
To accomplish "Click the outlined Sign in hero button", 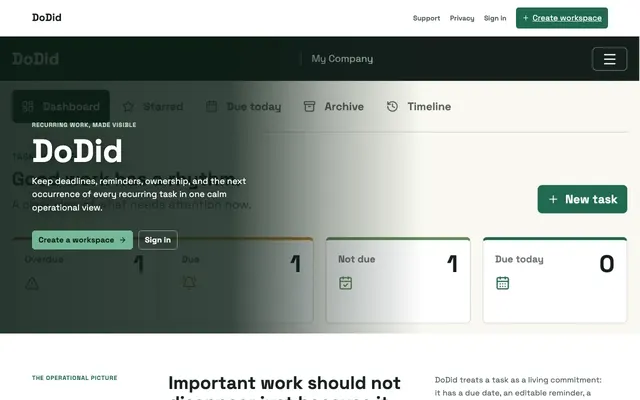I will [158, 240].
